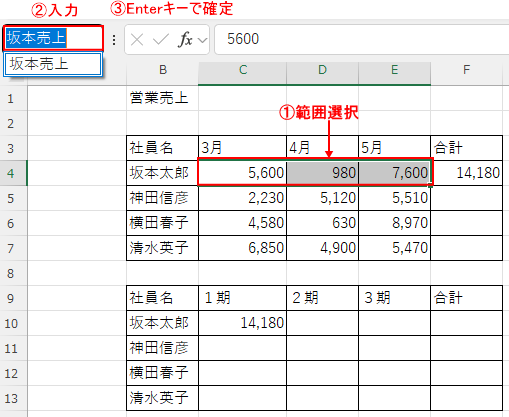Select row 9 header
The image size is (509, 417).
pos(13,298)
